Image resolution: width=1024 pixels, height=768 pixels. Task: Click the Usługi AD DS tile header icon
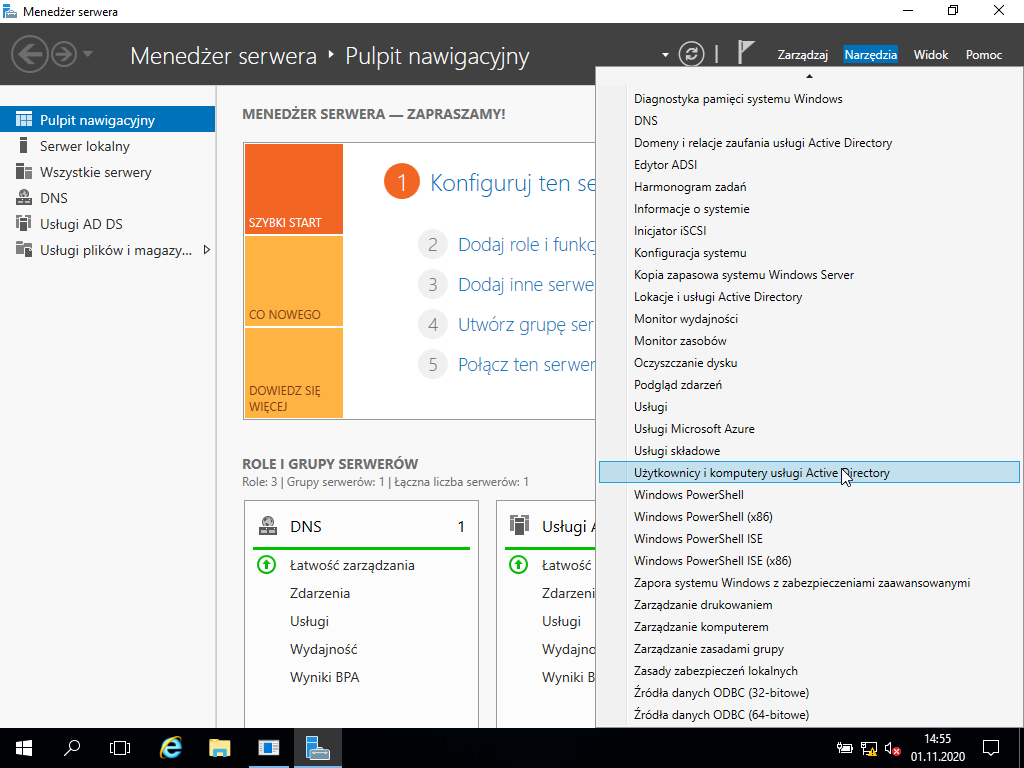coord(519,526)
